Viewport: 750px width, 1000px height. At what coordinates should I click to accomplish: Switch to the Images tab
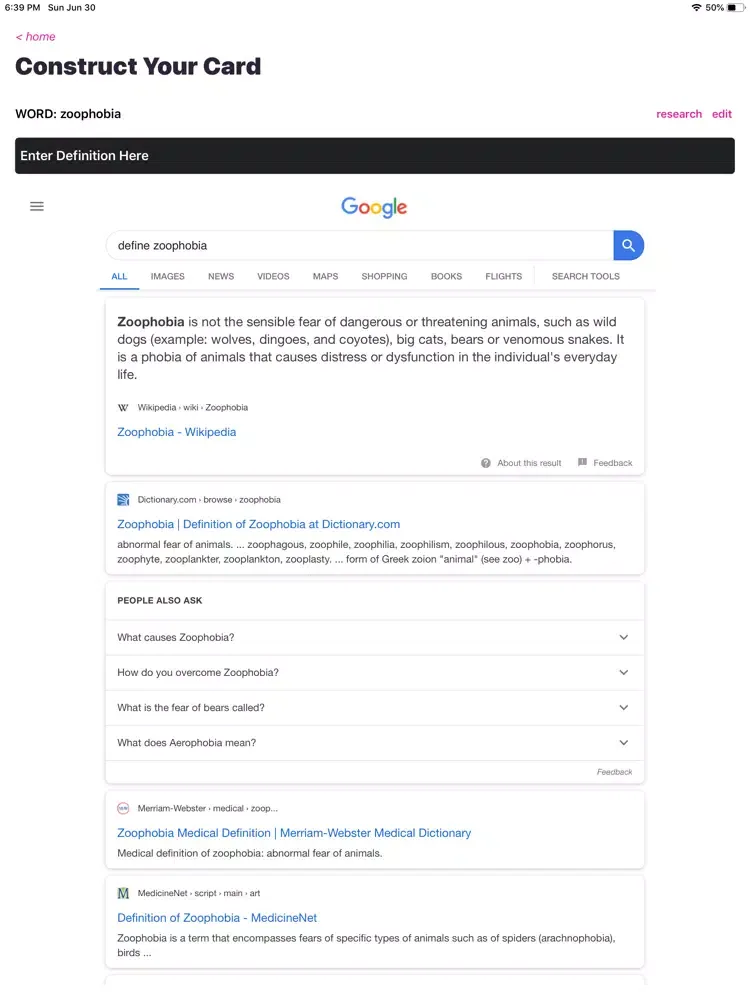pyautogui.click(x=168, y=276)
